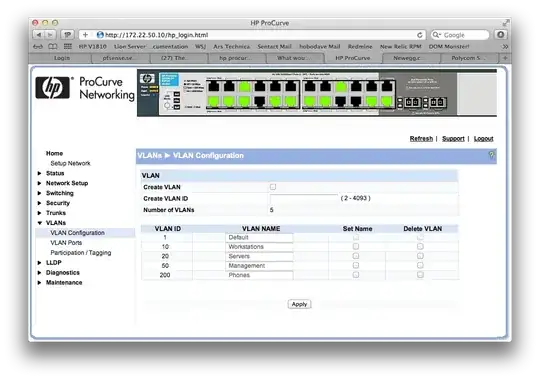The image size is (540, 381).
Task: Click the URL address bar
Action: tap(253, 35)
